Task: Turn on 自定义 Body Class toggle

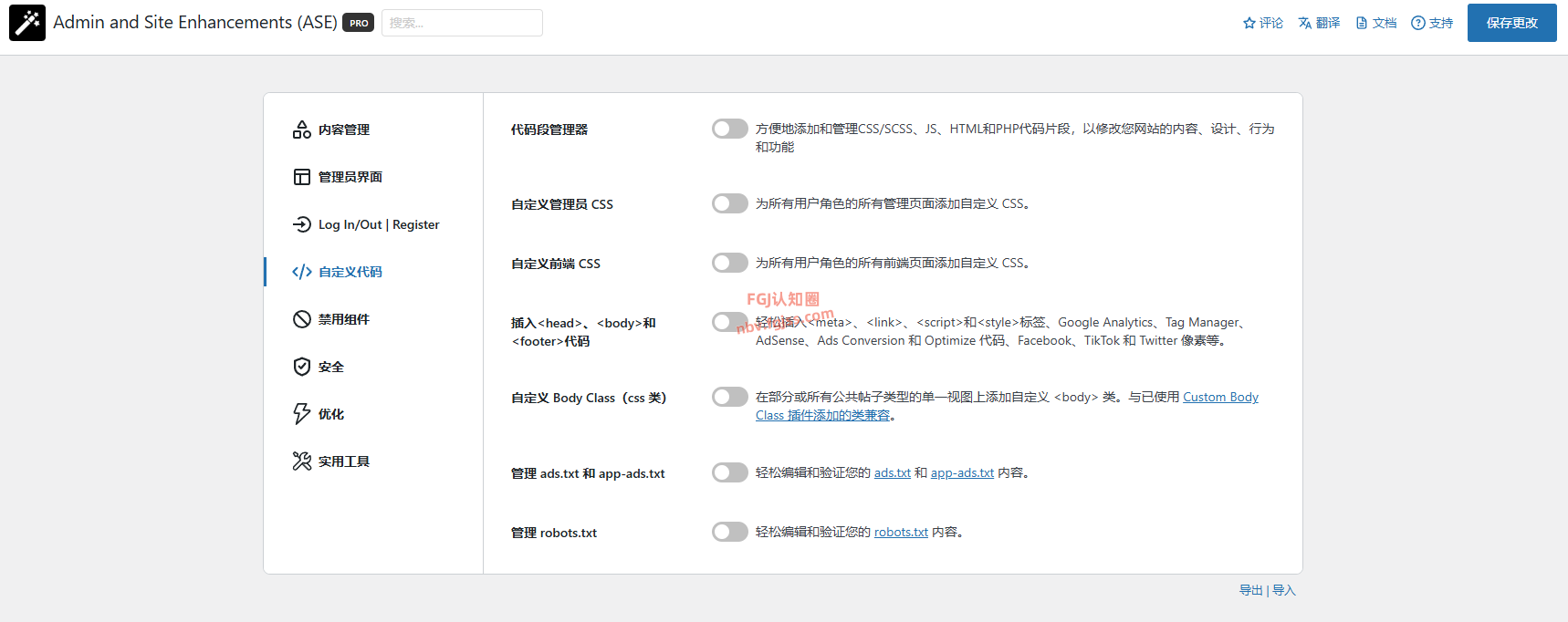Action: click(x=730, y=397)
